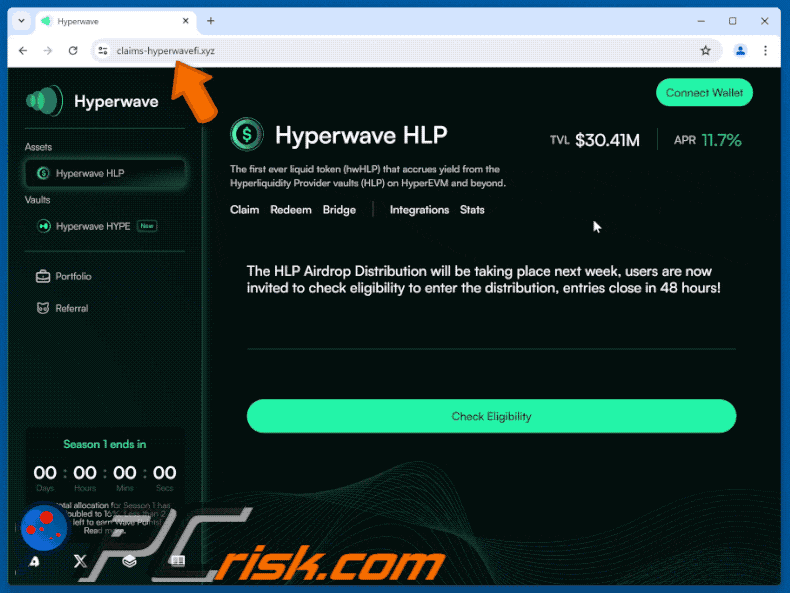Viewport: 790px width, 593px height.
Task: Click the Connect Wallet button
Action: 704,93
